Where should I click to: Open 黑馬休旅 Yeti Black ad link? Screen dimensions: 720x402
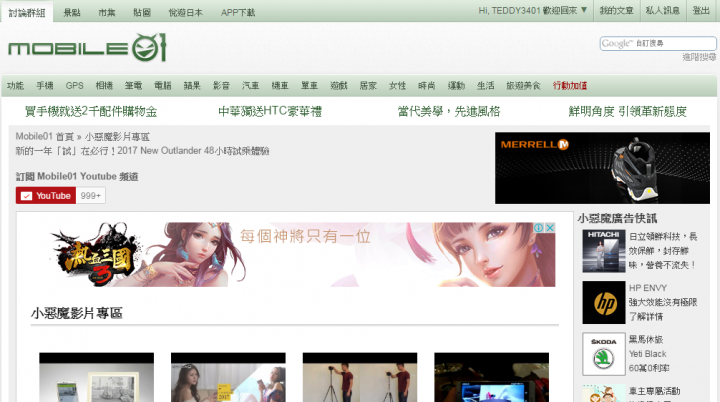649,354
